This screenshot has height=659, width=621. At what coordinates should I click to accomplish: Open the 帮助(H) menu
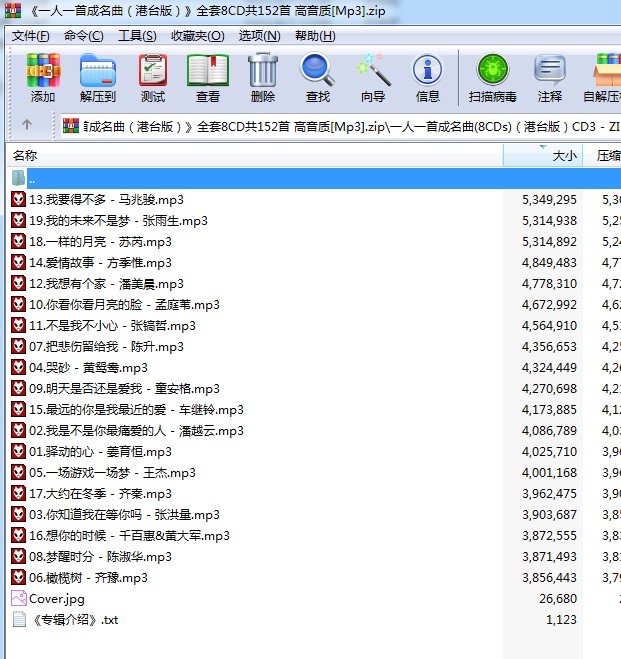(x=315, y=36)
